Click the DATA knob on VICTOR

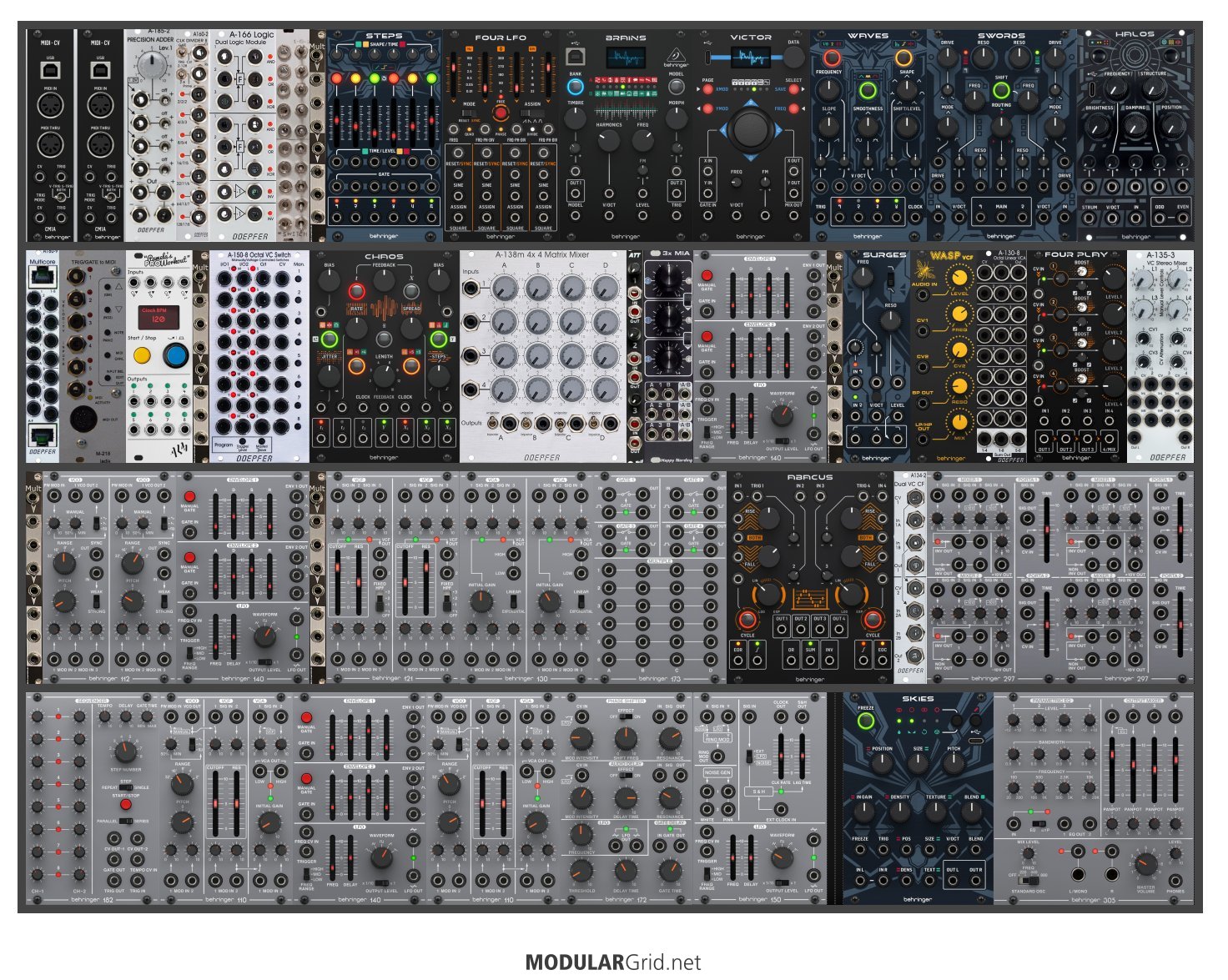[793, 58]
